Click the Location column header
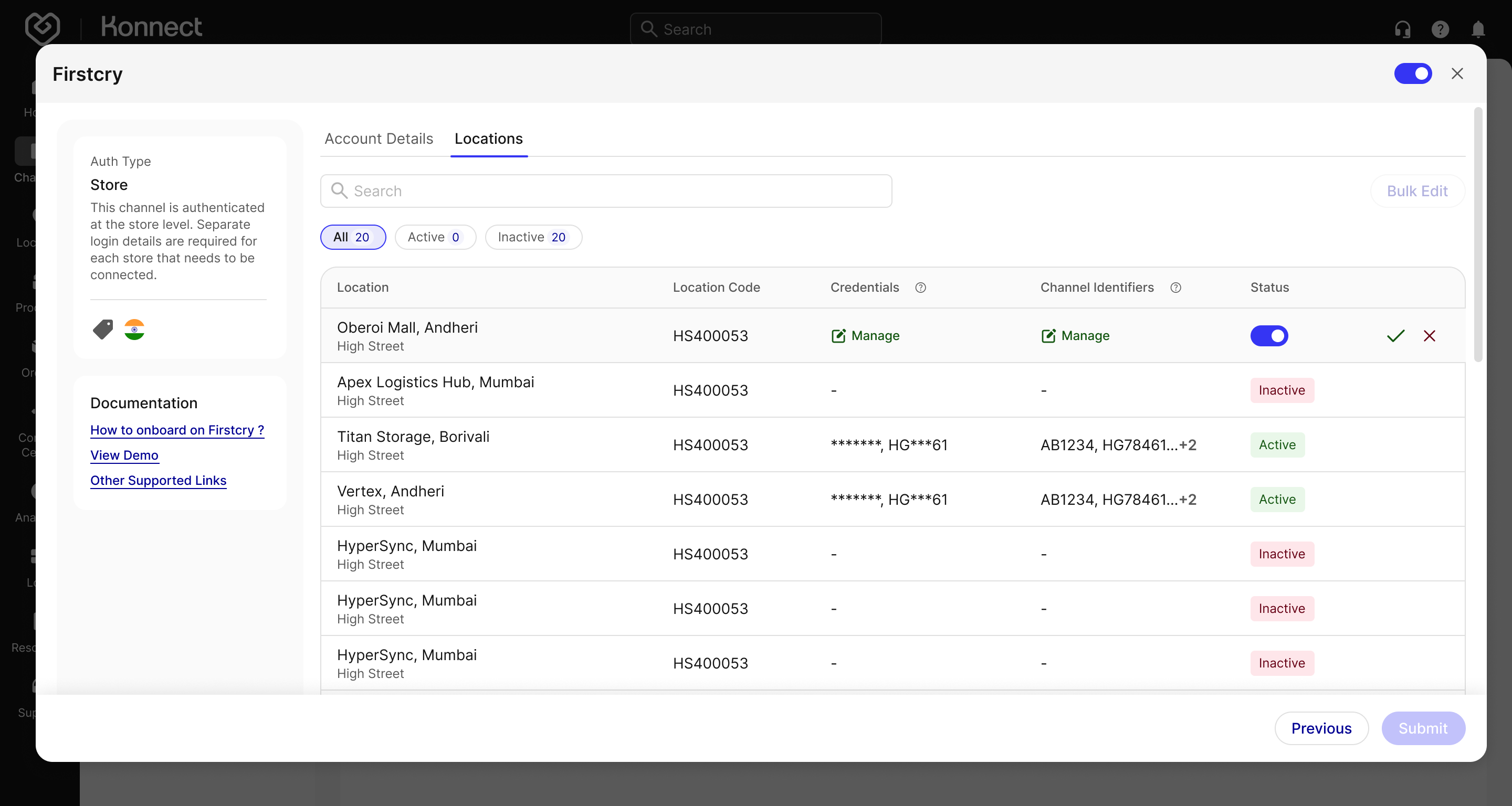This screenshot has width=1512, height=806. click(363, 288)
